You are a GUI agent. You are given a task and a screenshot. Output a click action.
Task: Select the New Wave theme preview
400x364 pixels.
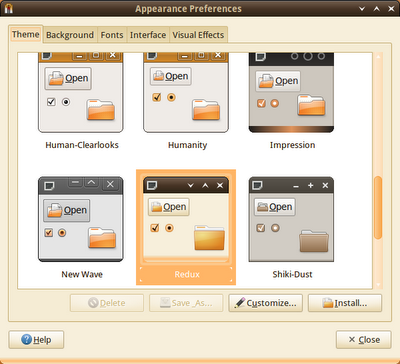[x=81, y=219]
